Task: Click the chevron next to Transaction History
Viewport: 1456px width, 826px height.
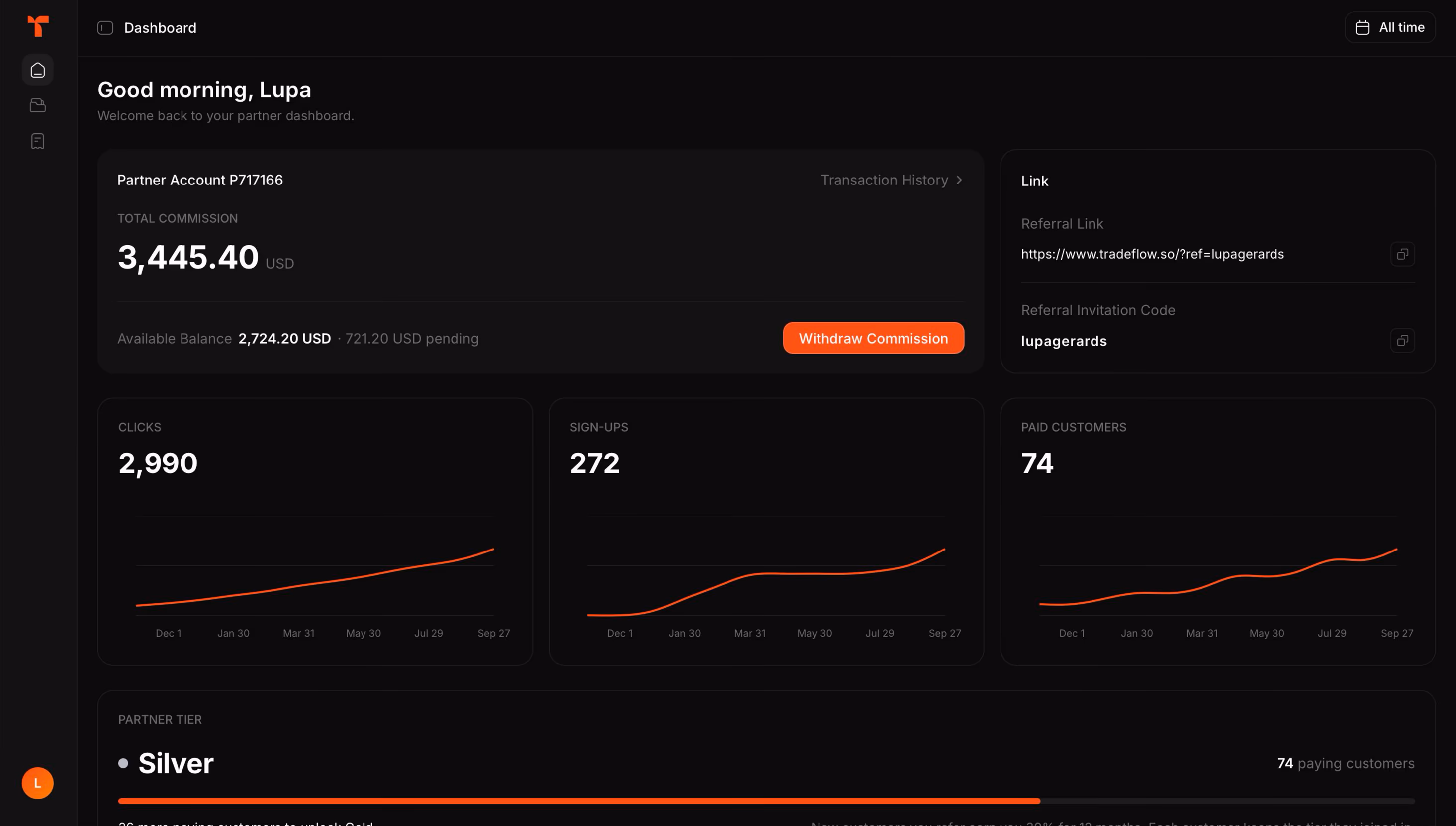Action: tap(959, 180)
